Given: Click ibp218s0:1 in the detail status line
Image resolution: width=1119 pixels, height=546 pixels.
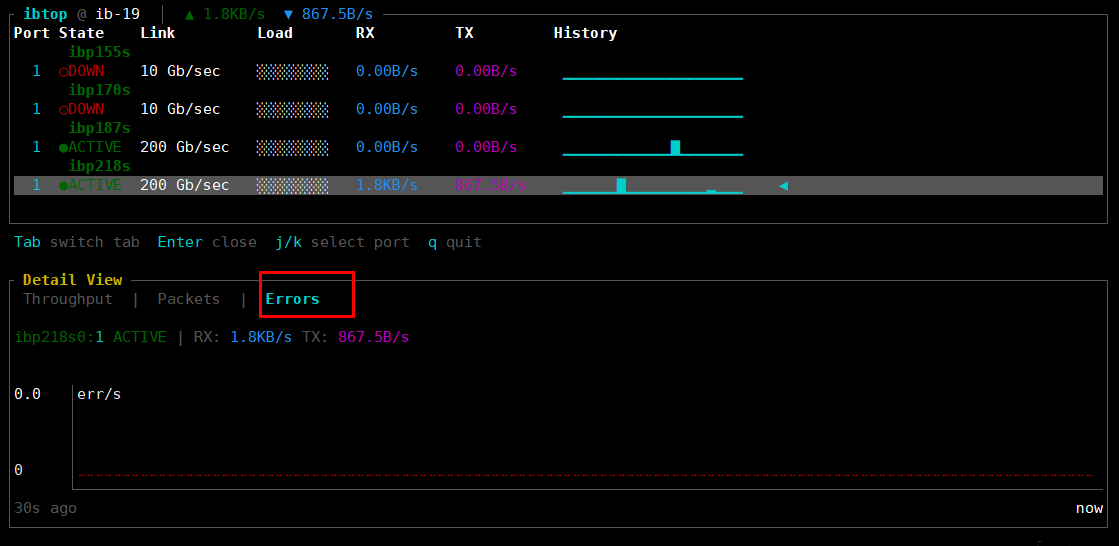Looking at the screenshot, I should (59, 337).
